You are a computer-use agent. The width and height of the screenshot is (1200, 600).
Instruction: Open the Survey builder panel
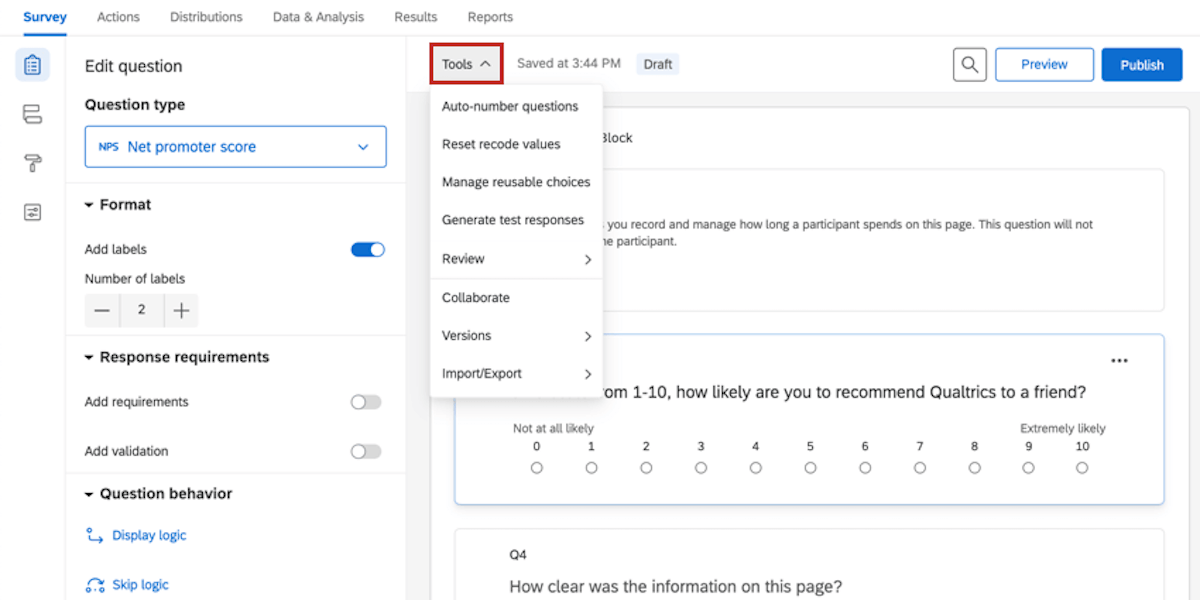32,63
